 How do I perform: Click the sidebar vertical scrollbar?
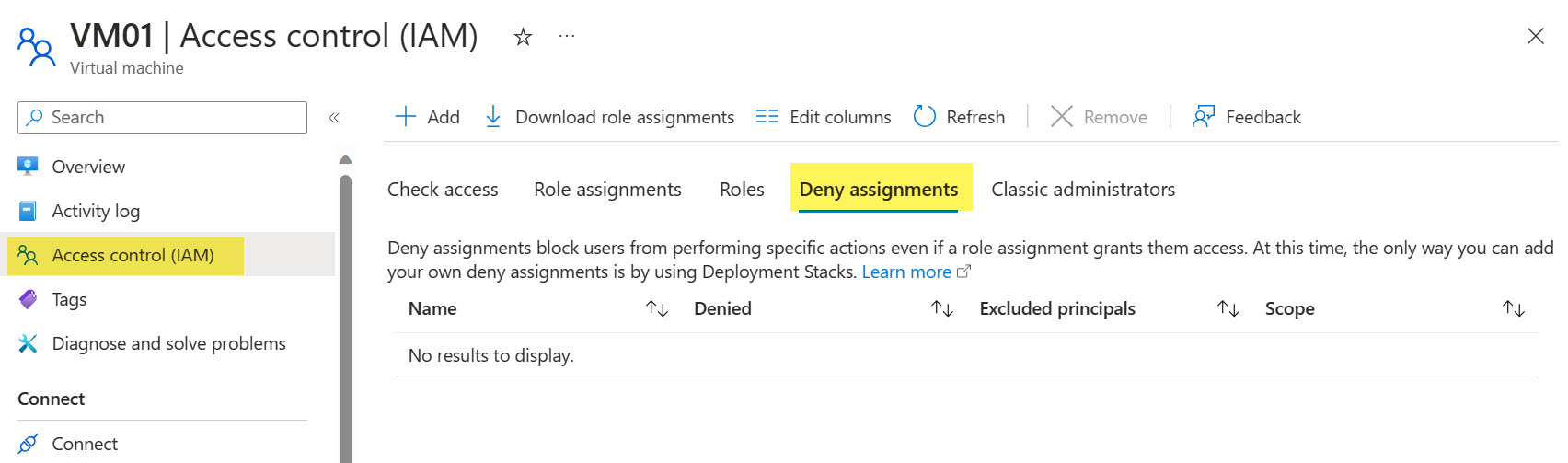pos(345,313)
